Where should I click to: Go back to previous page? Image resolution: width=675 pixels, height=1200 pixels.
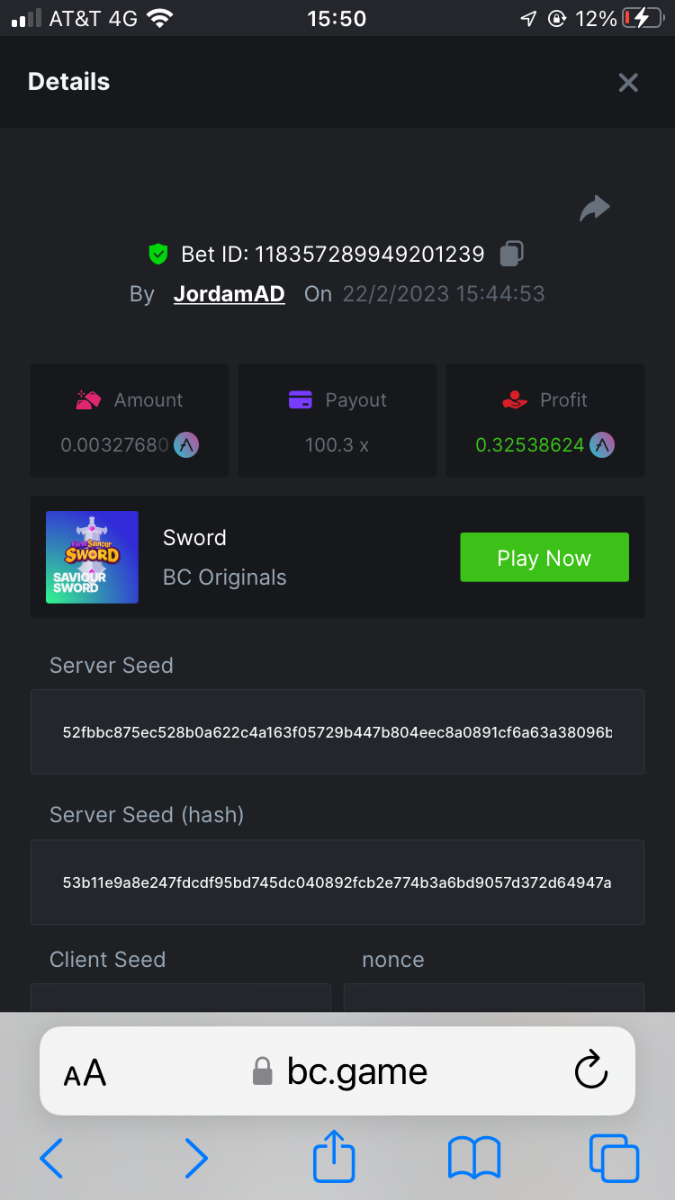(x=51, y=1158)
